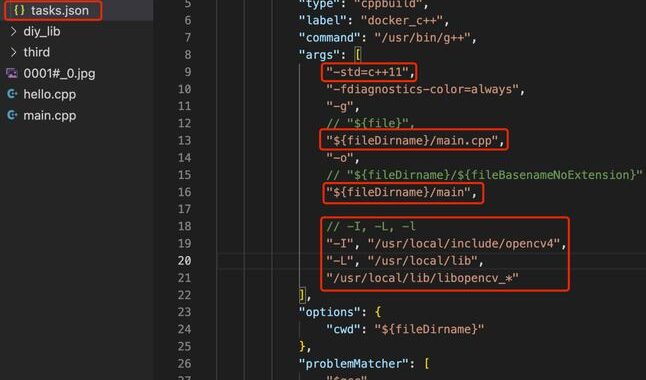Place cursor on "-std=c++11" argument
The height and width of the screenshot is (380, 646).
click(367, 72)
